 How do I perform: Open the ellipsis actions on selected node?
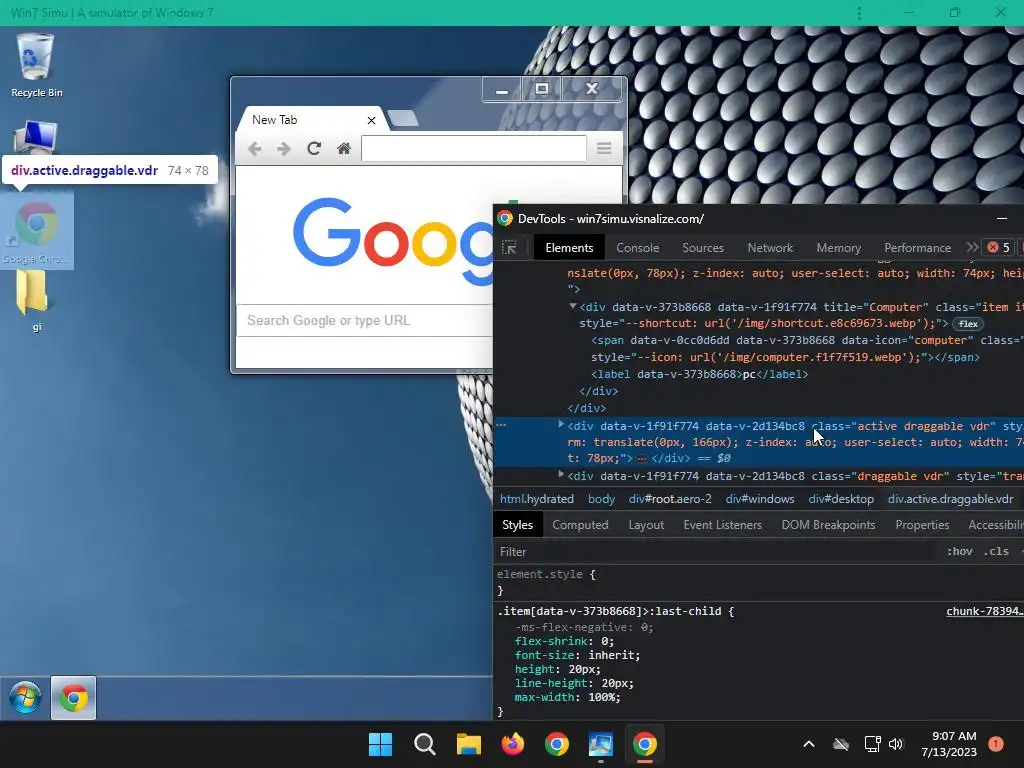pyautogui.click(x=502, y=424)
